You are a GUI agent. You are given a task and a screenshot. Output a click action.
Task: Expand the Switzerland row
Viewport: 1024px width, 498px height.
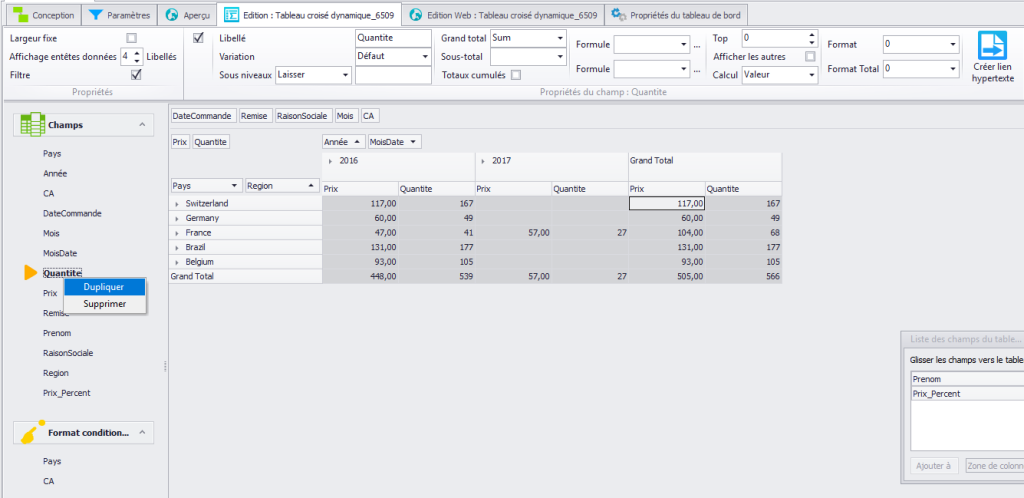pyautogui.click(x=177, y=204)
